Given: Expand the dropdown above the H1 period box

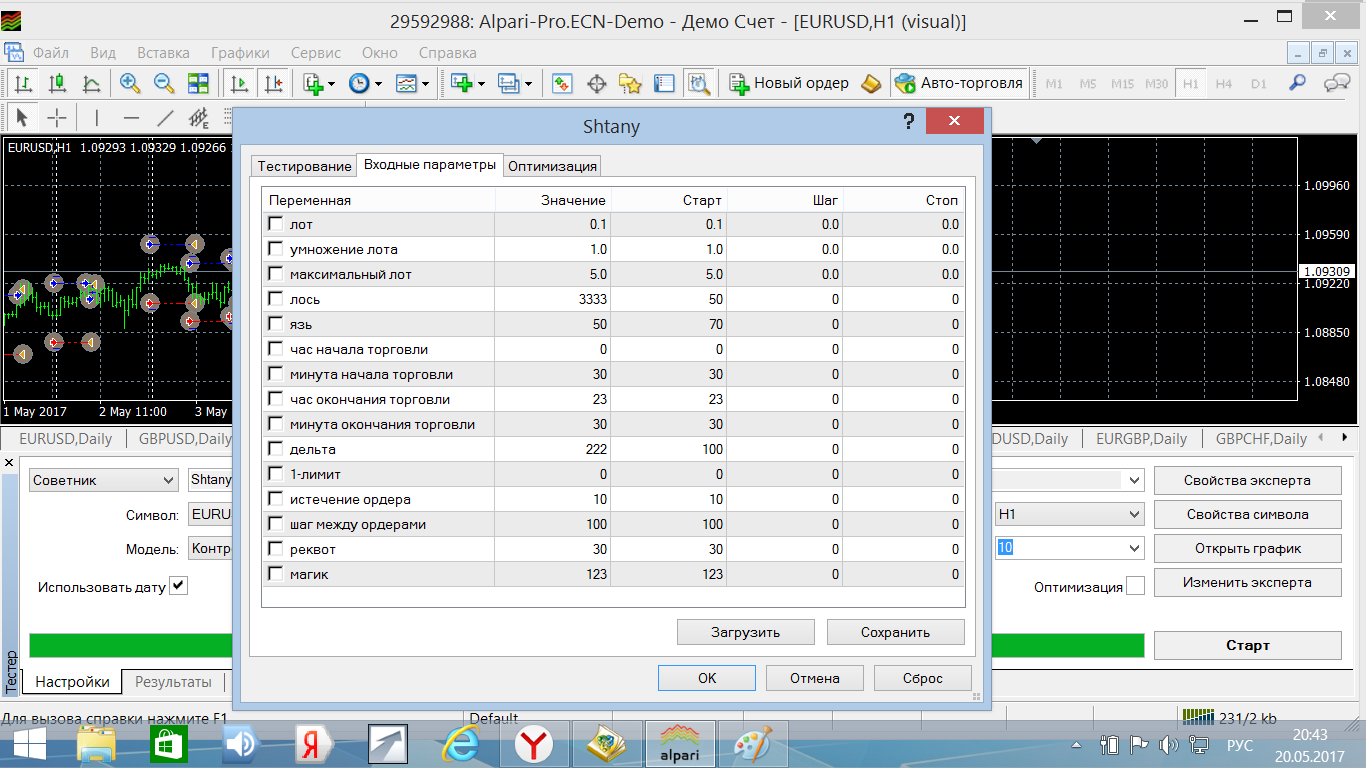Looking at the screenshot, I should 1134,480.
